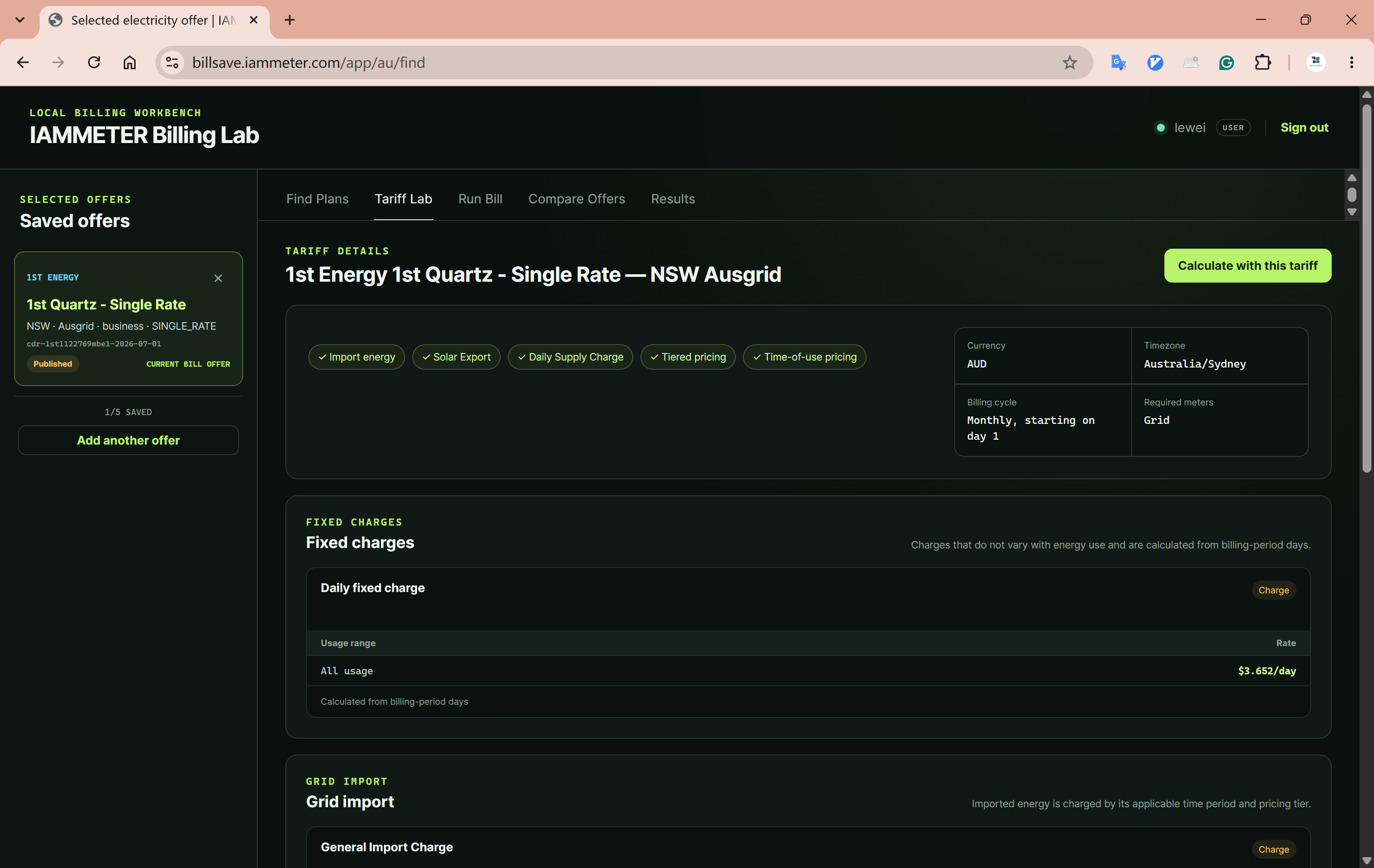Open a new browser tab
This screenshot has width=1374, height=868.
coord(290,20)
